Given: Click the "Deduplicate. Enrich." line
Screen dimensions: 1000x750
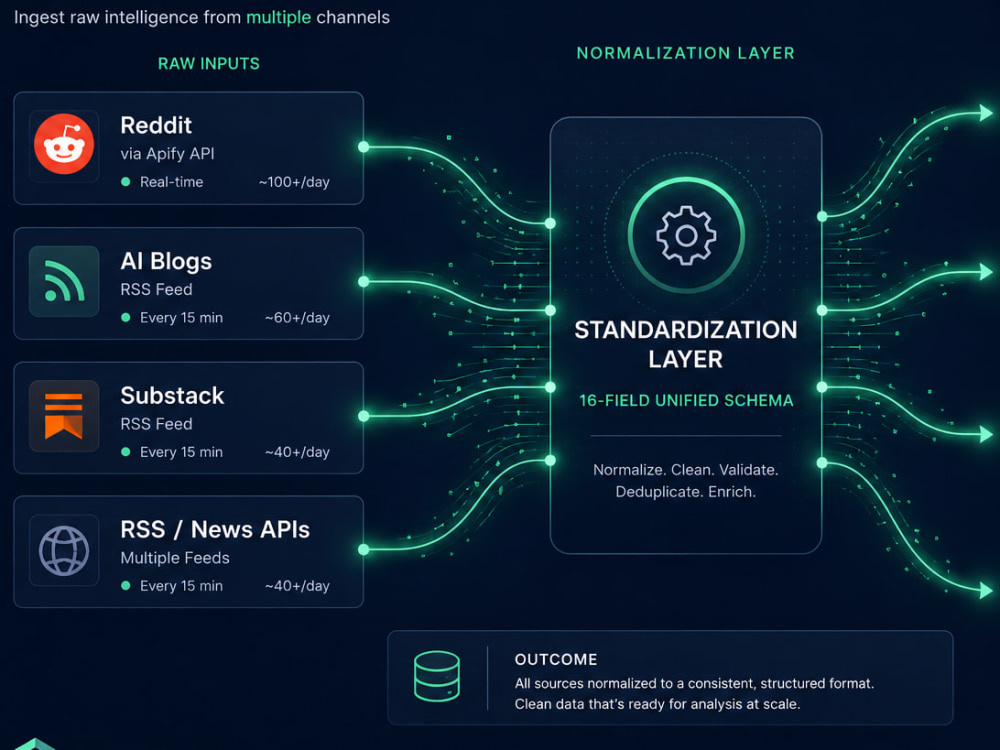Looking at the screenshot, I should [686, 492].
